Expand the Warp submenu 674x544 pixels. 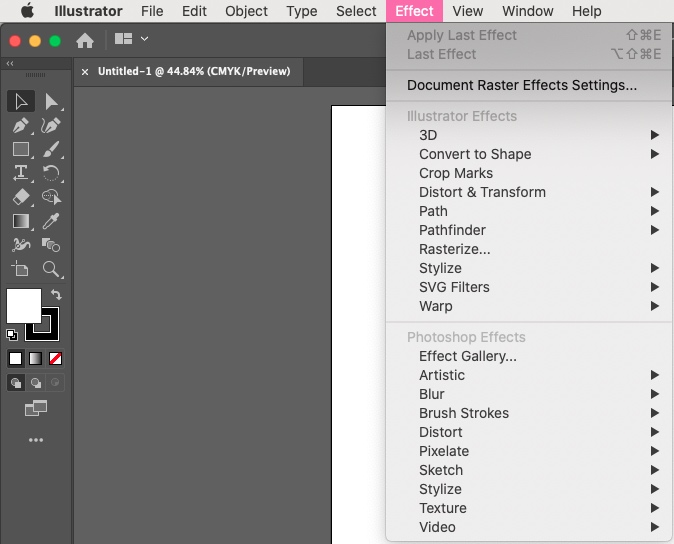(x=529, y=306)
